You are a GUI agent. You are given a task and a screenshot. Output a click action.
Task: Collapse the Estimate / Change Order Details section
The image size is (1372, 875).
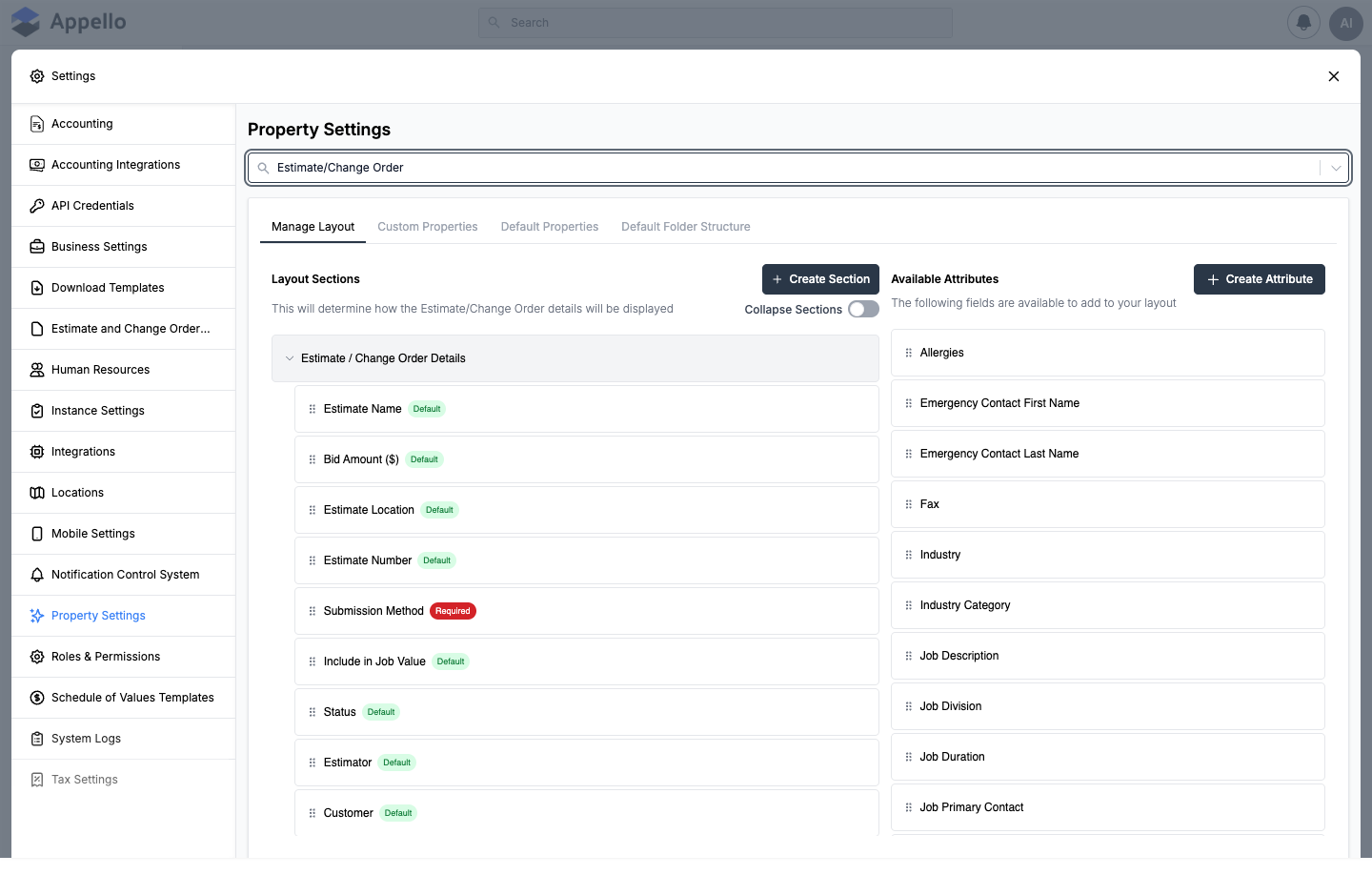point(290,358)
